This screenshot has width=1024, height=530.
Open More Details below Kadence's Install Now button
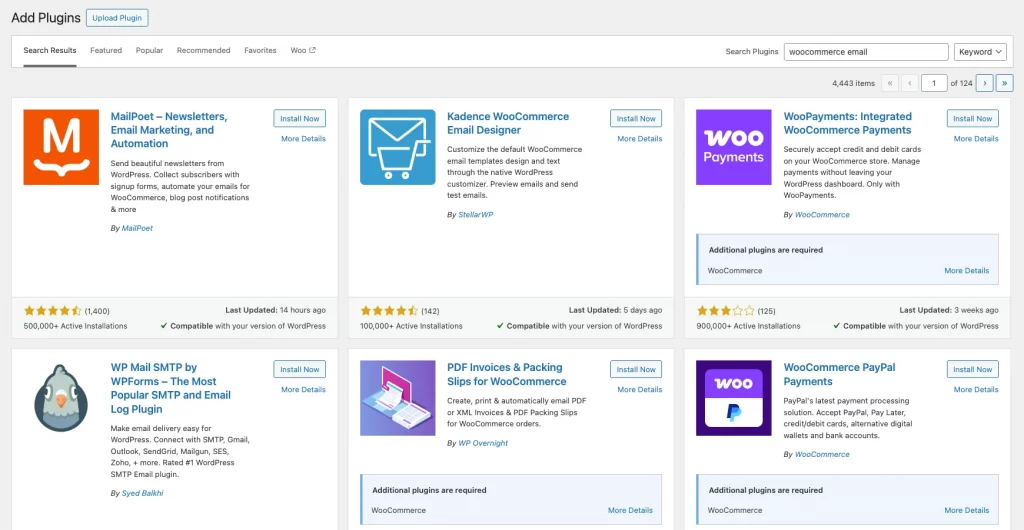(639, 138)
